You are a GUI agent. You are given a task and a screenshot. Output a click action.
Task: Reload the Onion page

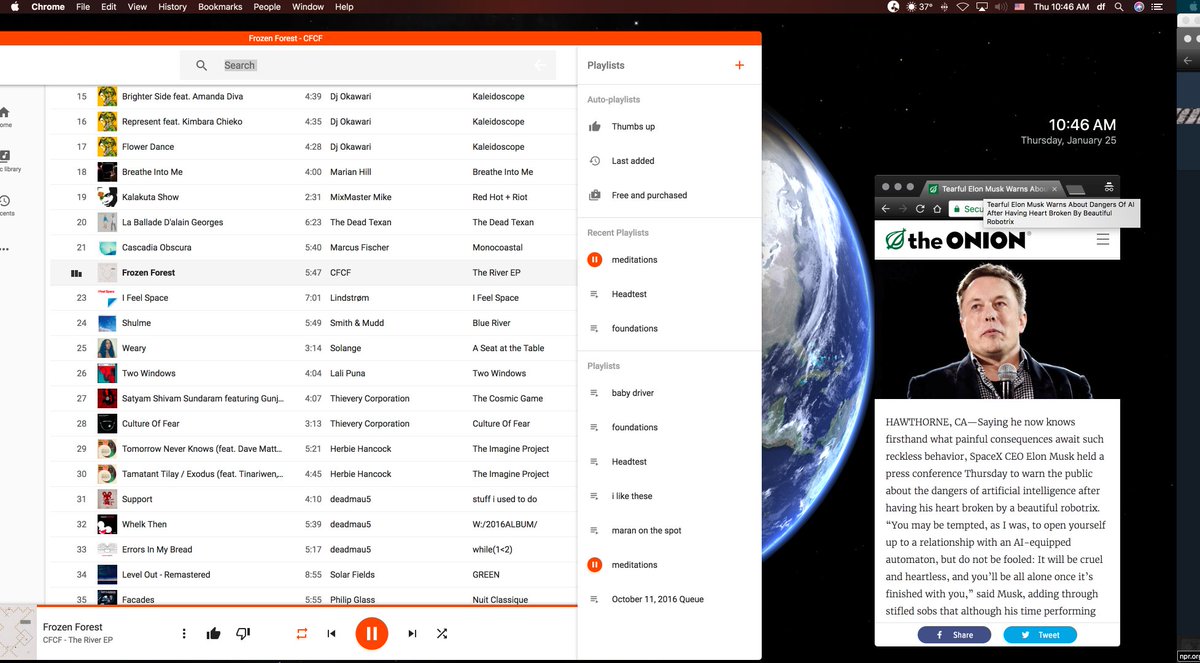point(919,209)
